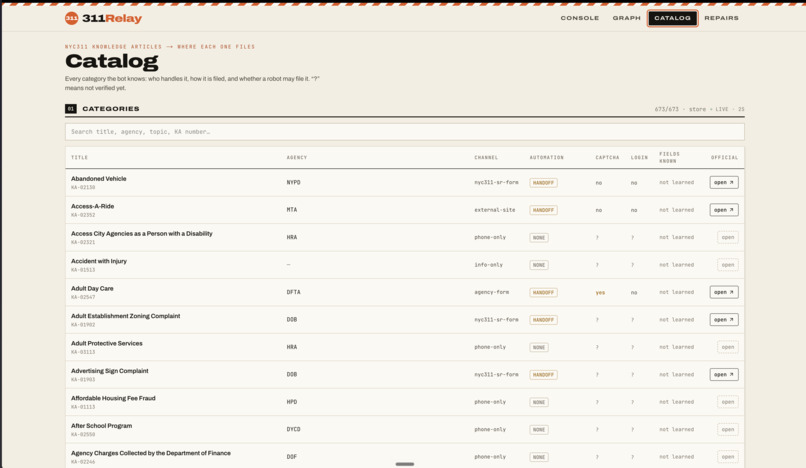Open the Graph page

click(626, 18)
